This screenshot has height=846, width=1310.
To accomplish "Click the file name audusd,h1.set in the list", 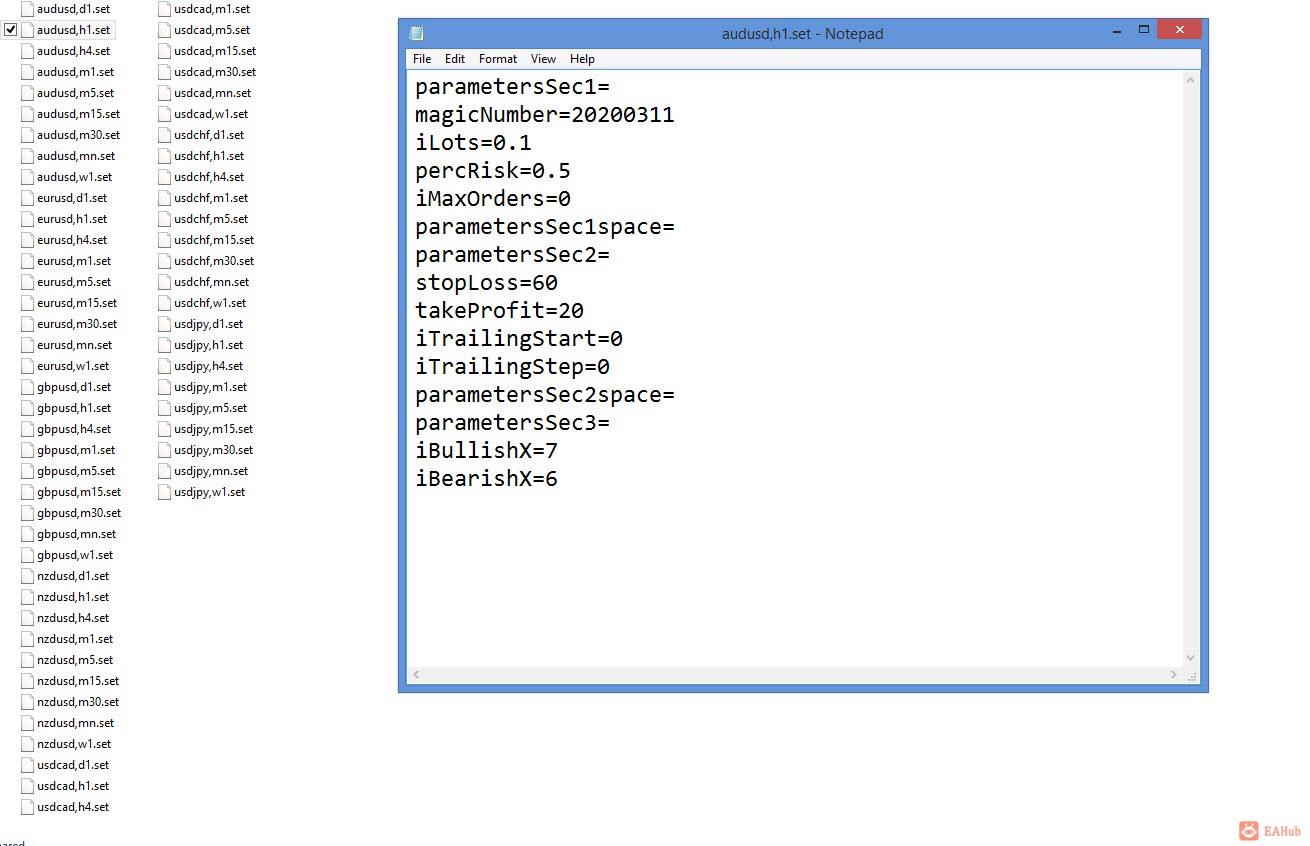I will coord(73,30).
